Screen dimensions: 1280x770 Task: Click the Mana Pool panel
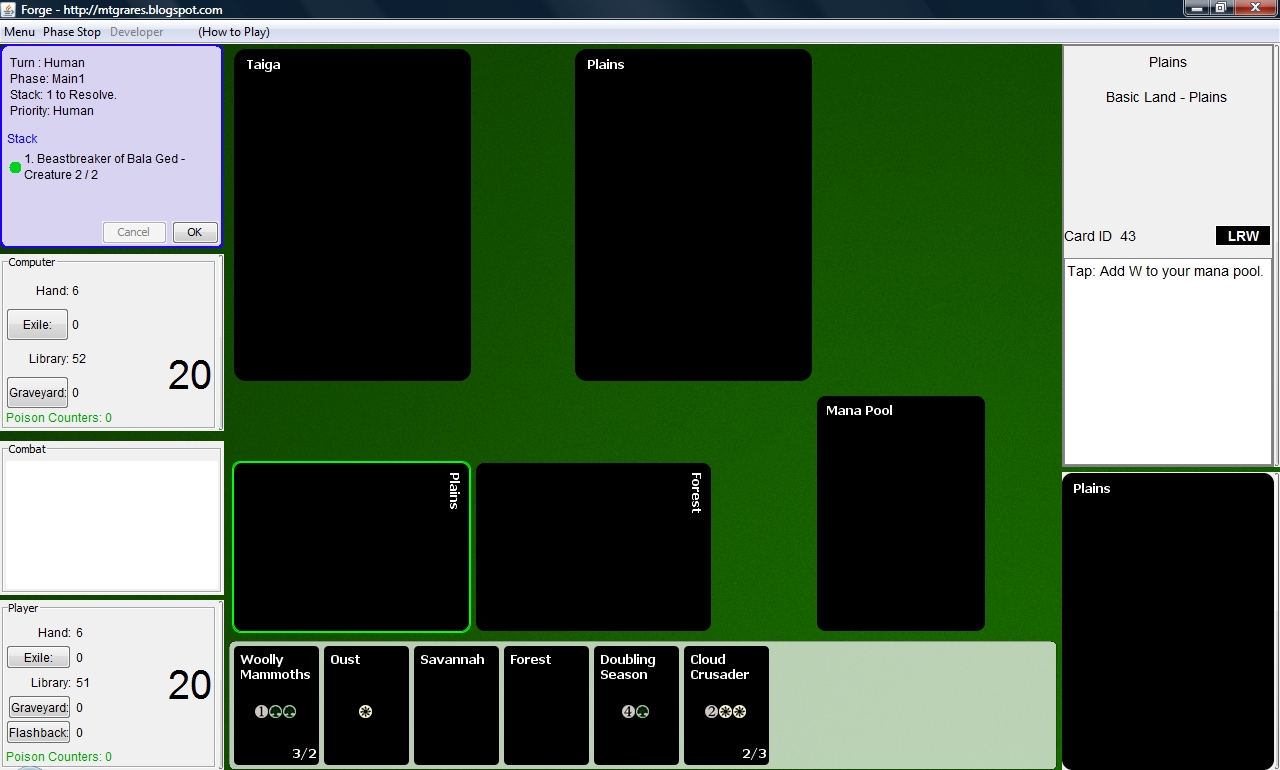click(900, 514)
